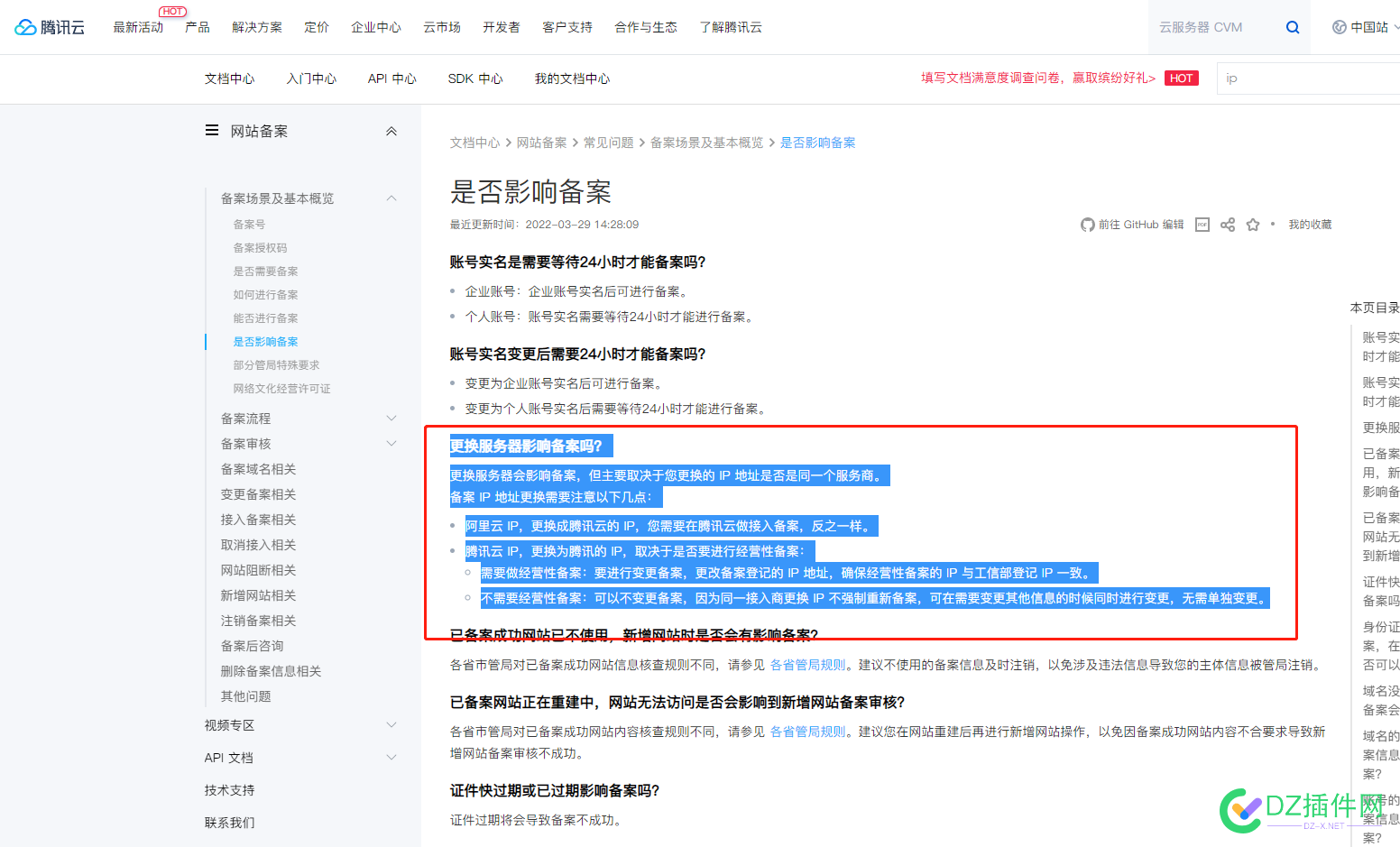Image resolution: width=1400 pixels, height=847 pixels.
Task: Click breadcrumb 常见问题
Action: (x=609, y=143)
